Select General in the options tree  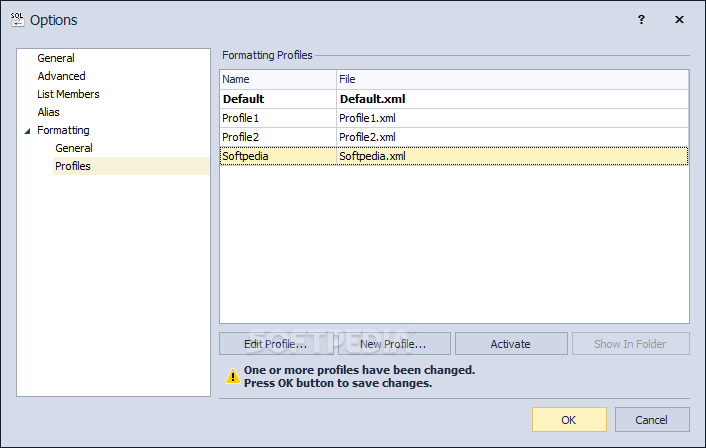56,58
